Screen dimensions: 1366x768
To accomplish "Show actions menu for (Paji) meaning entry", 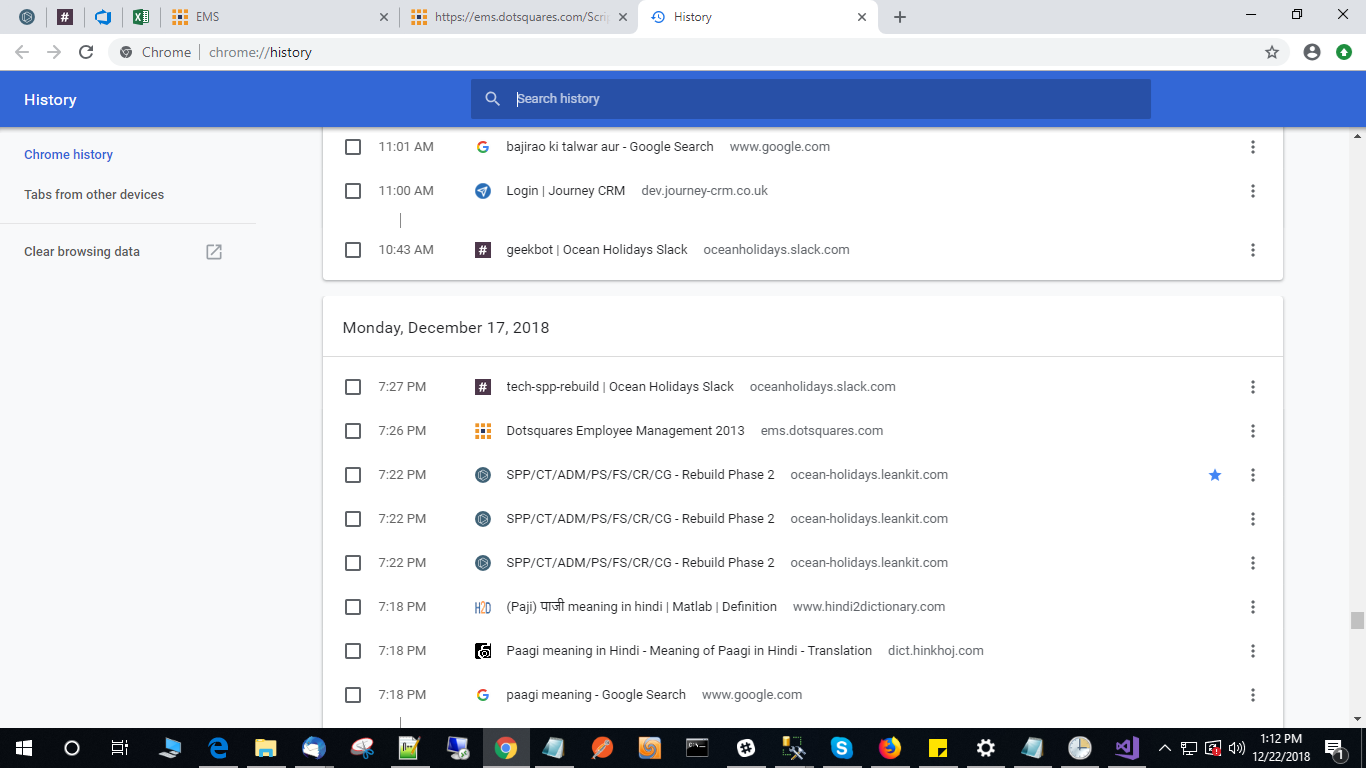I will click(1253, 607).
